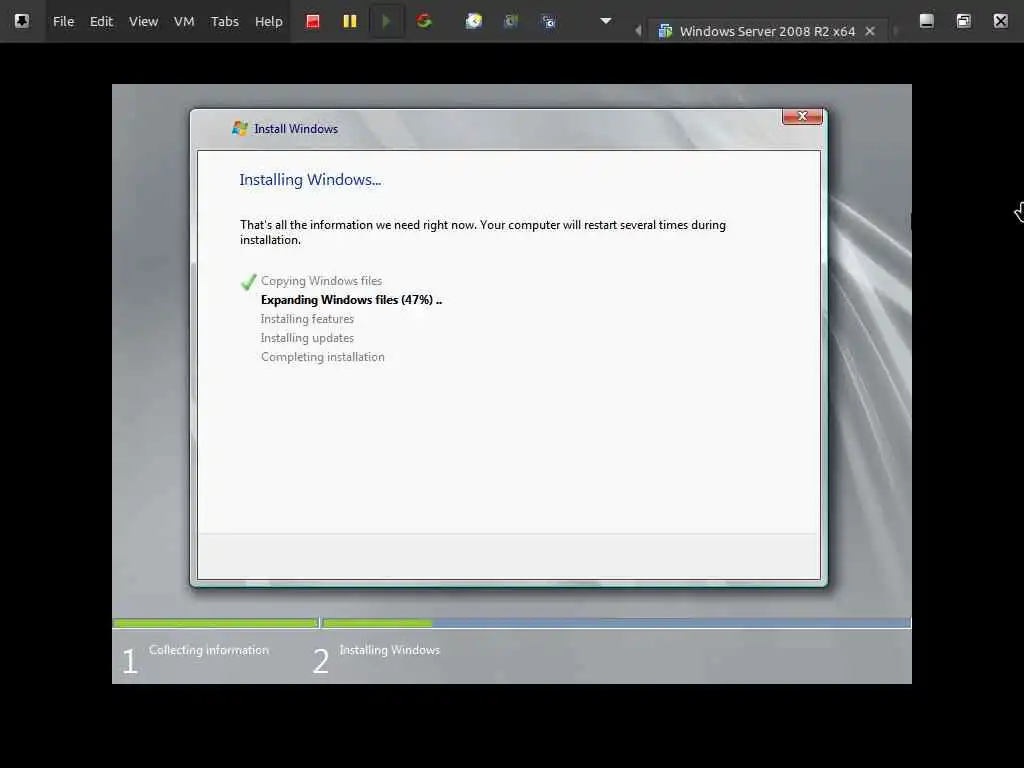Viewport: 1024px width, 768px height.
Task: Click Expanding Windows files (47%) text
Action: point(351,300)
